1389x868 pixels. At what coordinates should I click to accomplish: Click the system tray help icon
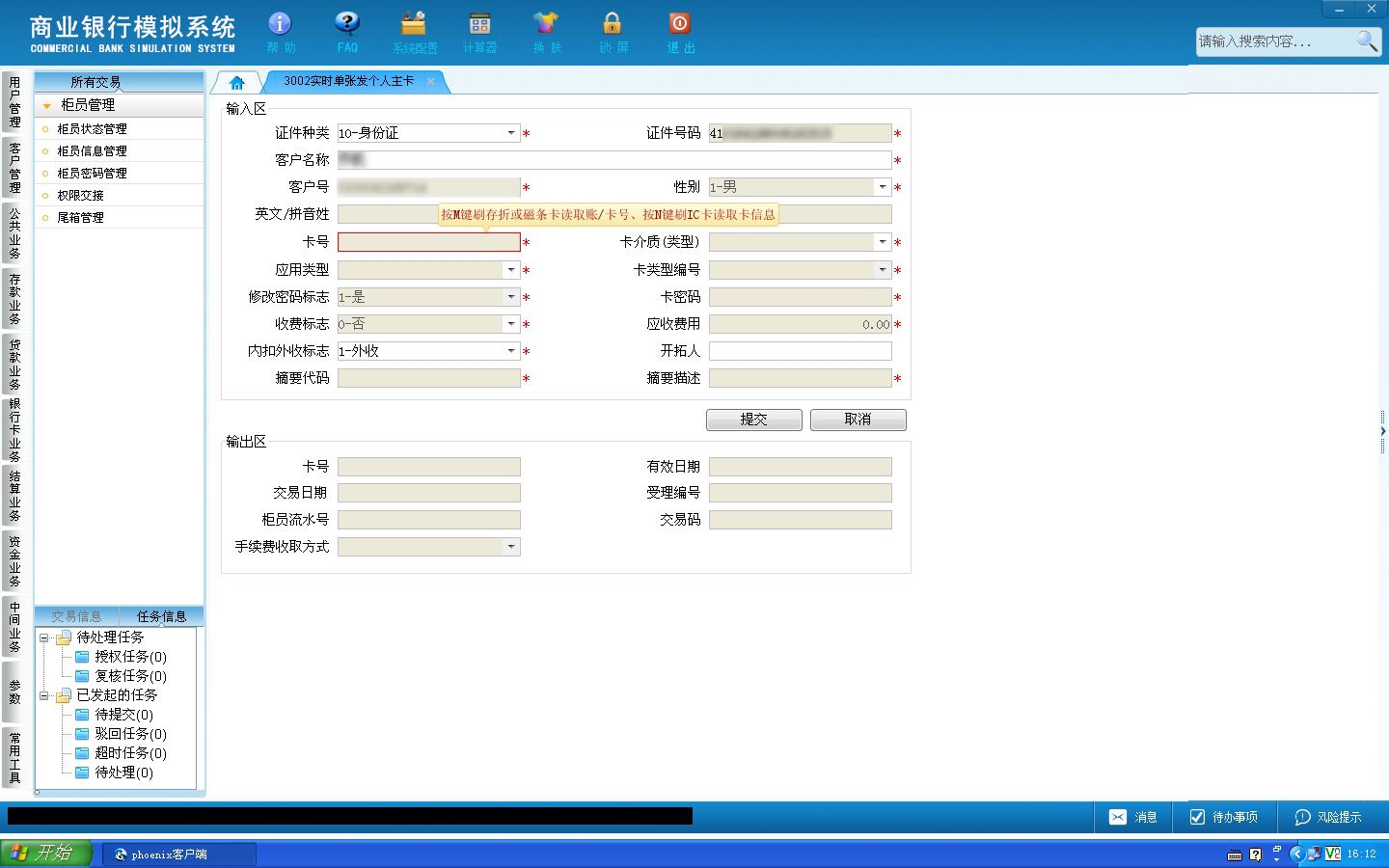coord(1255,854)
